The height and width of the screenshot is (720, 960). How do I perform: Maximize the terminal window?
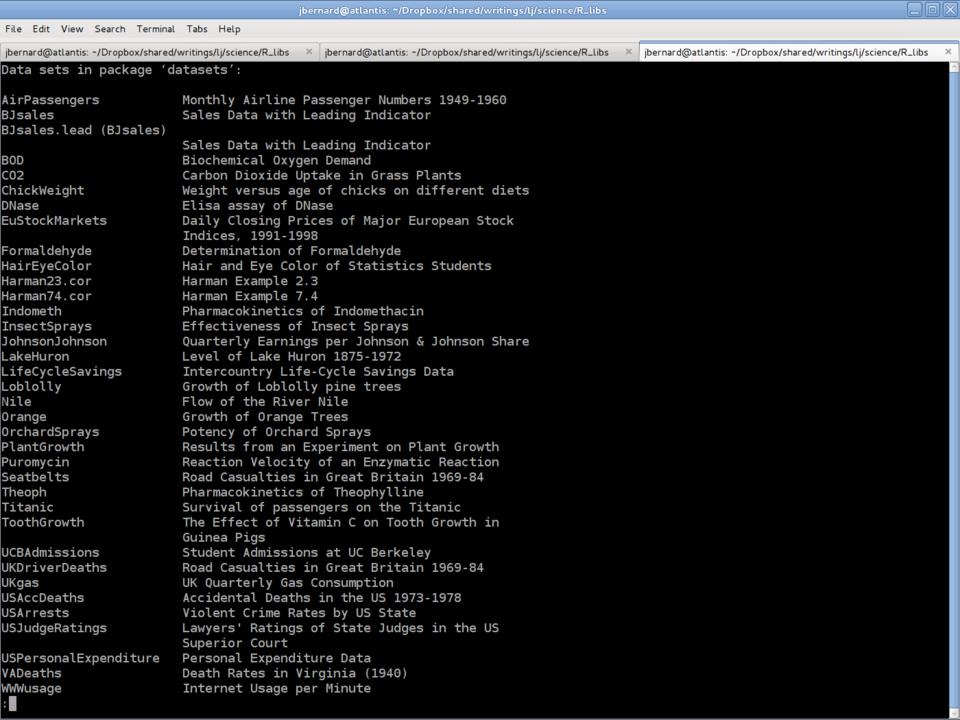(932, 9)
